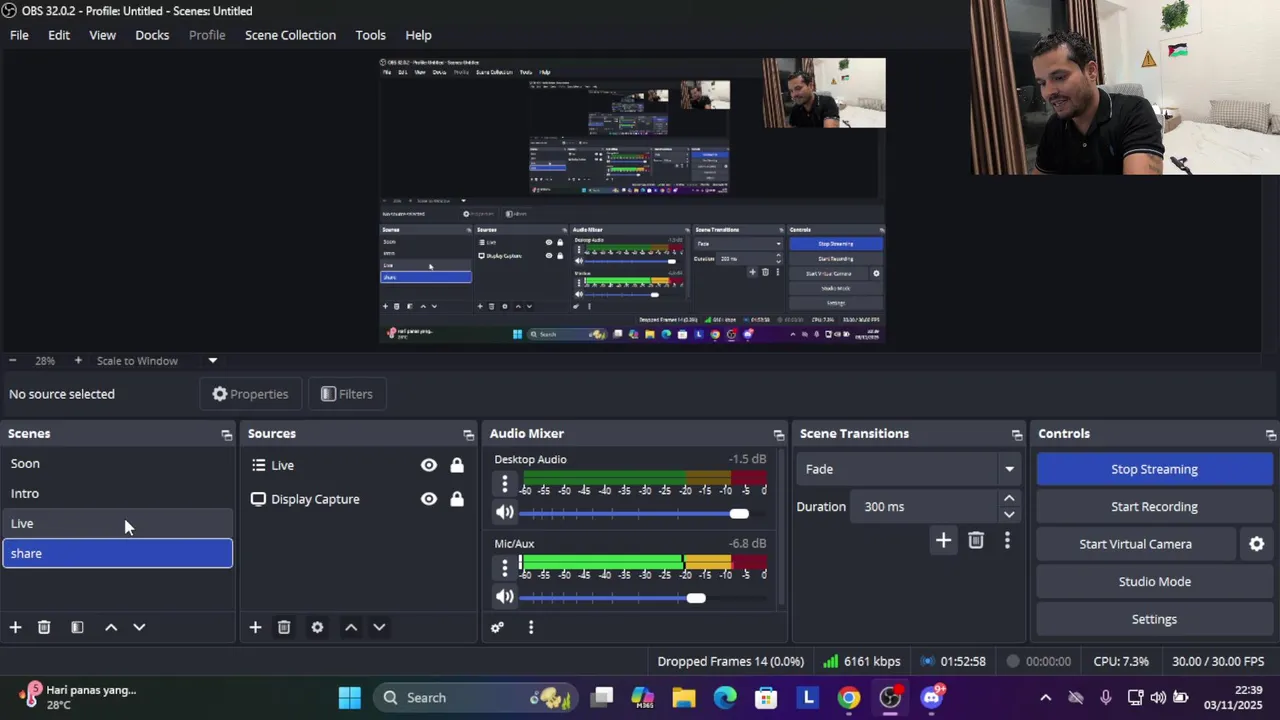Viewport: 1280px width, 720px height.
Task: Select the Soon scene
Action: coord(117,464)
